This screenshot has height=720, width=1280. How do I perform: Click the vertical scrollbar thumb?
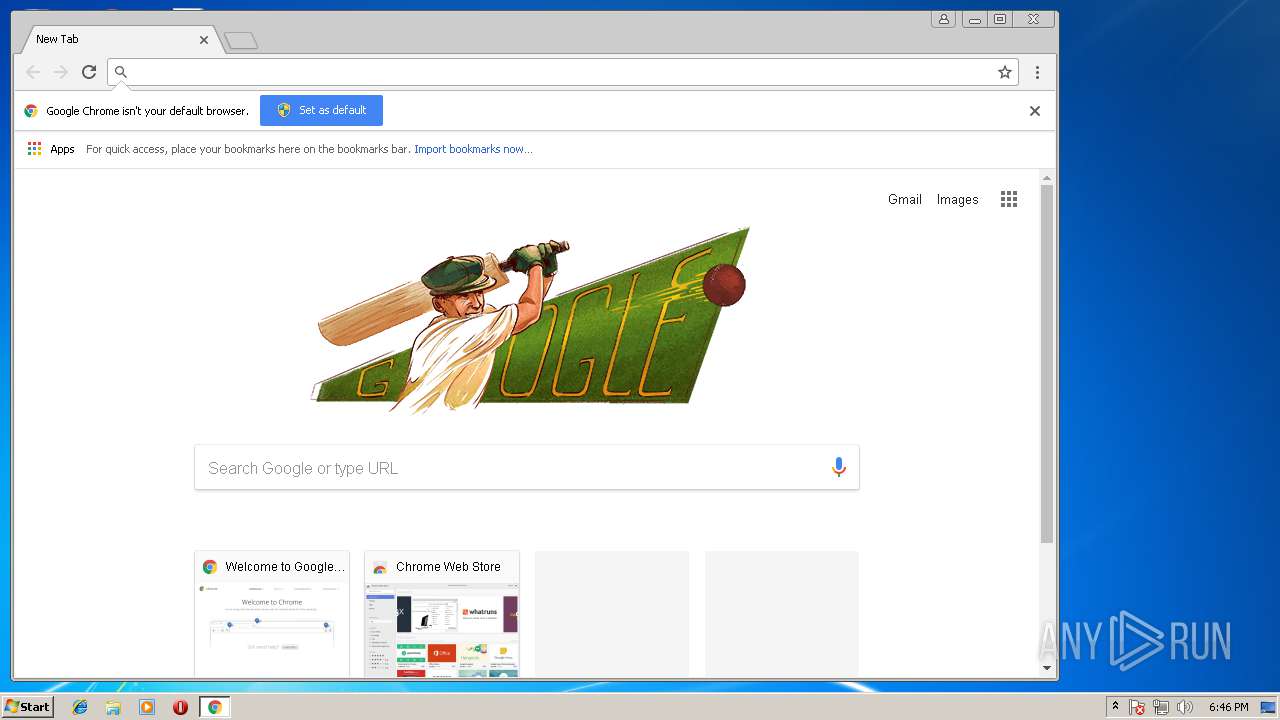click(x=1047, y=364)
